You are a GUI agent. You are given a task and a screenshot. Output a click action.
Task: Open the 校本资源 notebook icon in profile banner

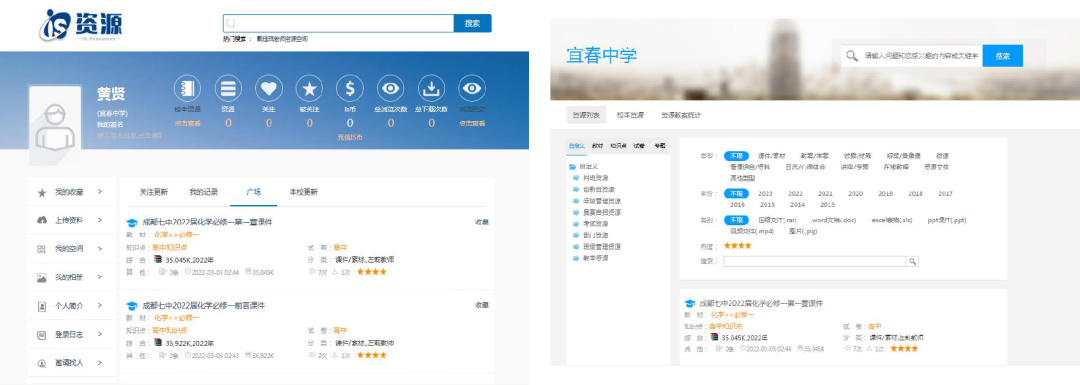(187, 88)
